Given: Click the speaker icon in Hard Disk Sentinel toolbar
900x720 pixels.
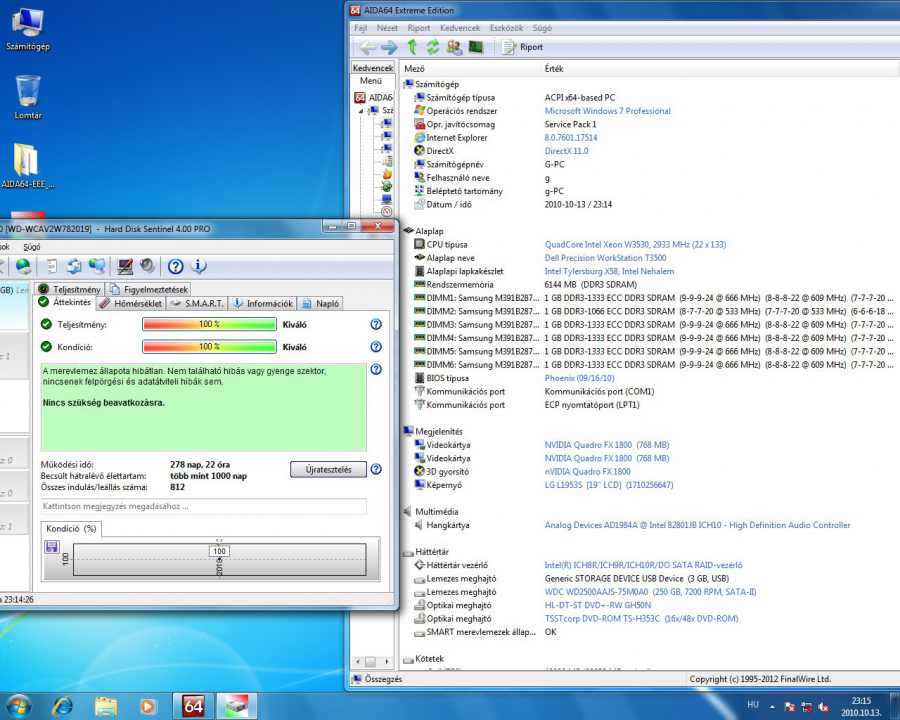Looking at the screenshot, I should click(x=148, y=265).
